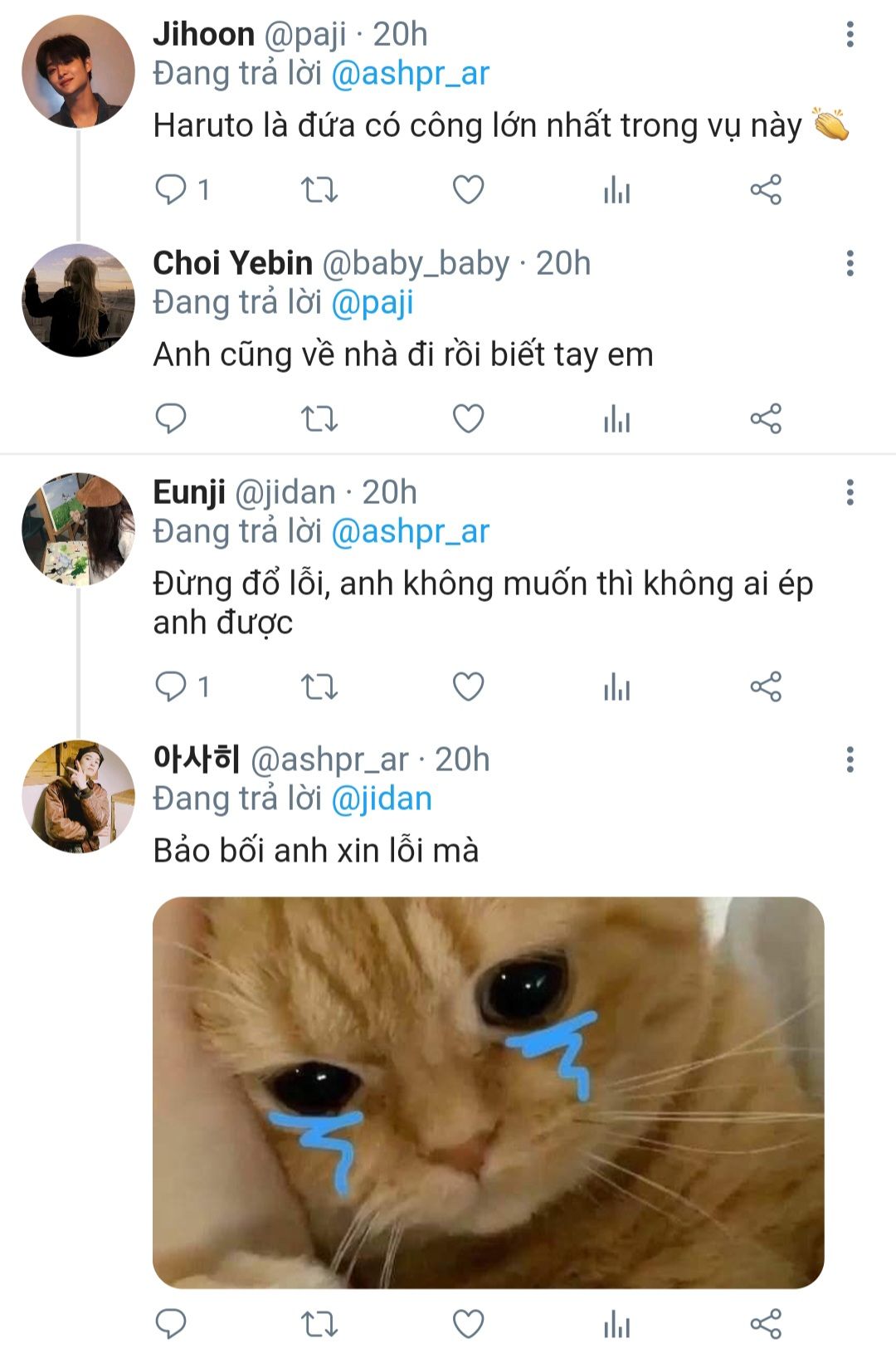Reply to Eunji's tweet

(x=172, y=686)
